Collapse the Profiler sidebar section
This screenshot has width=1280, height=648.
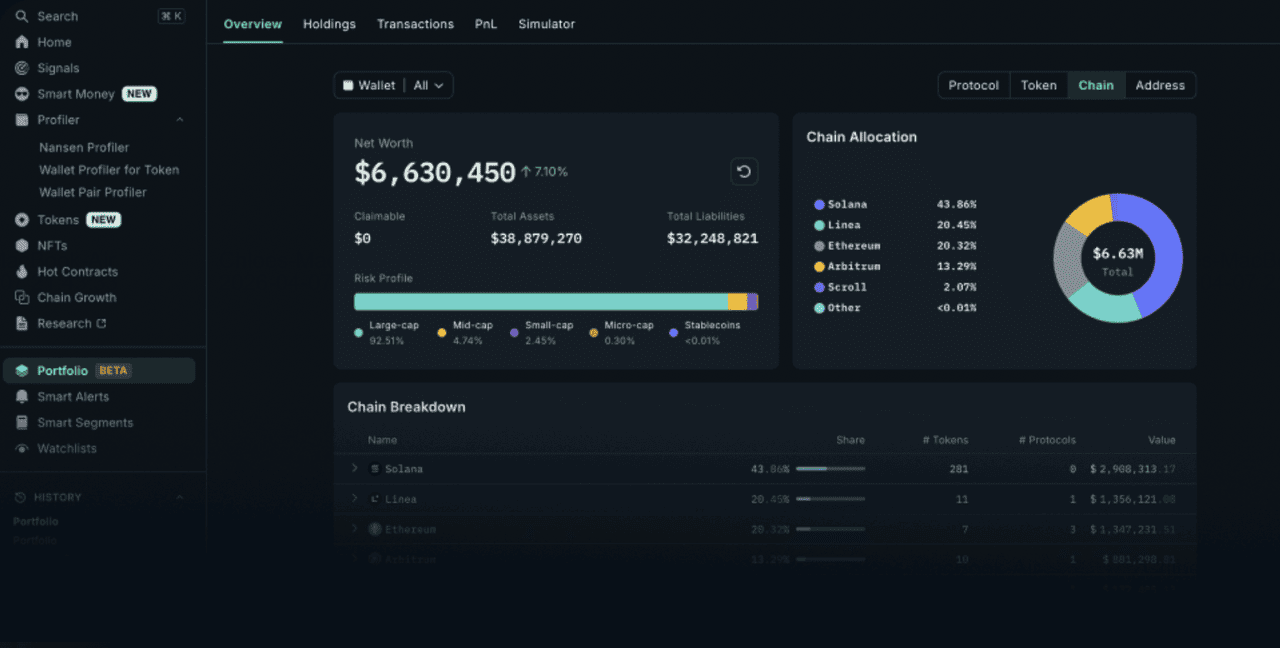pyautogui.click(x=180, y=120)
